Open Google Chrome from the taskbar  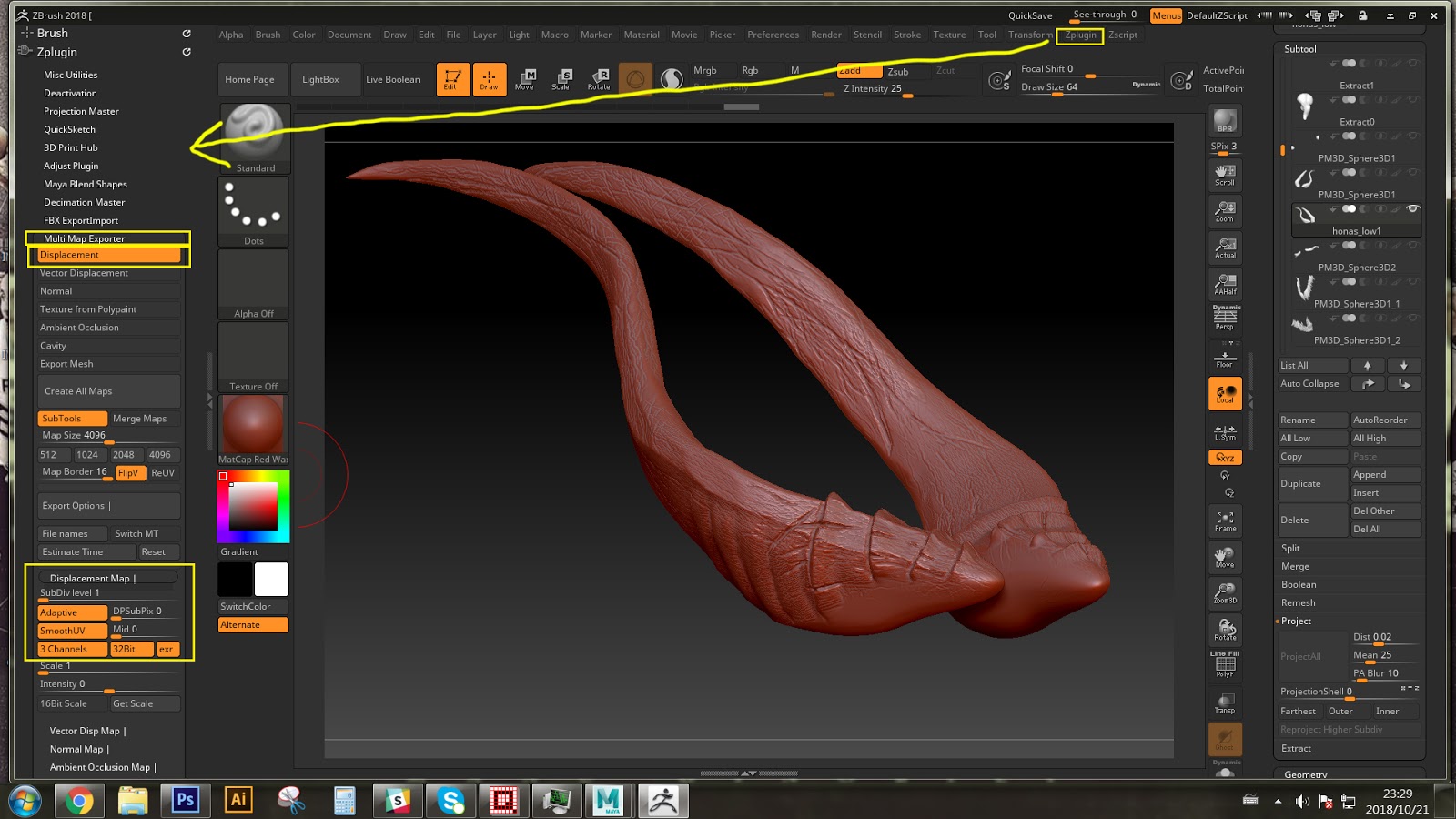80,800
